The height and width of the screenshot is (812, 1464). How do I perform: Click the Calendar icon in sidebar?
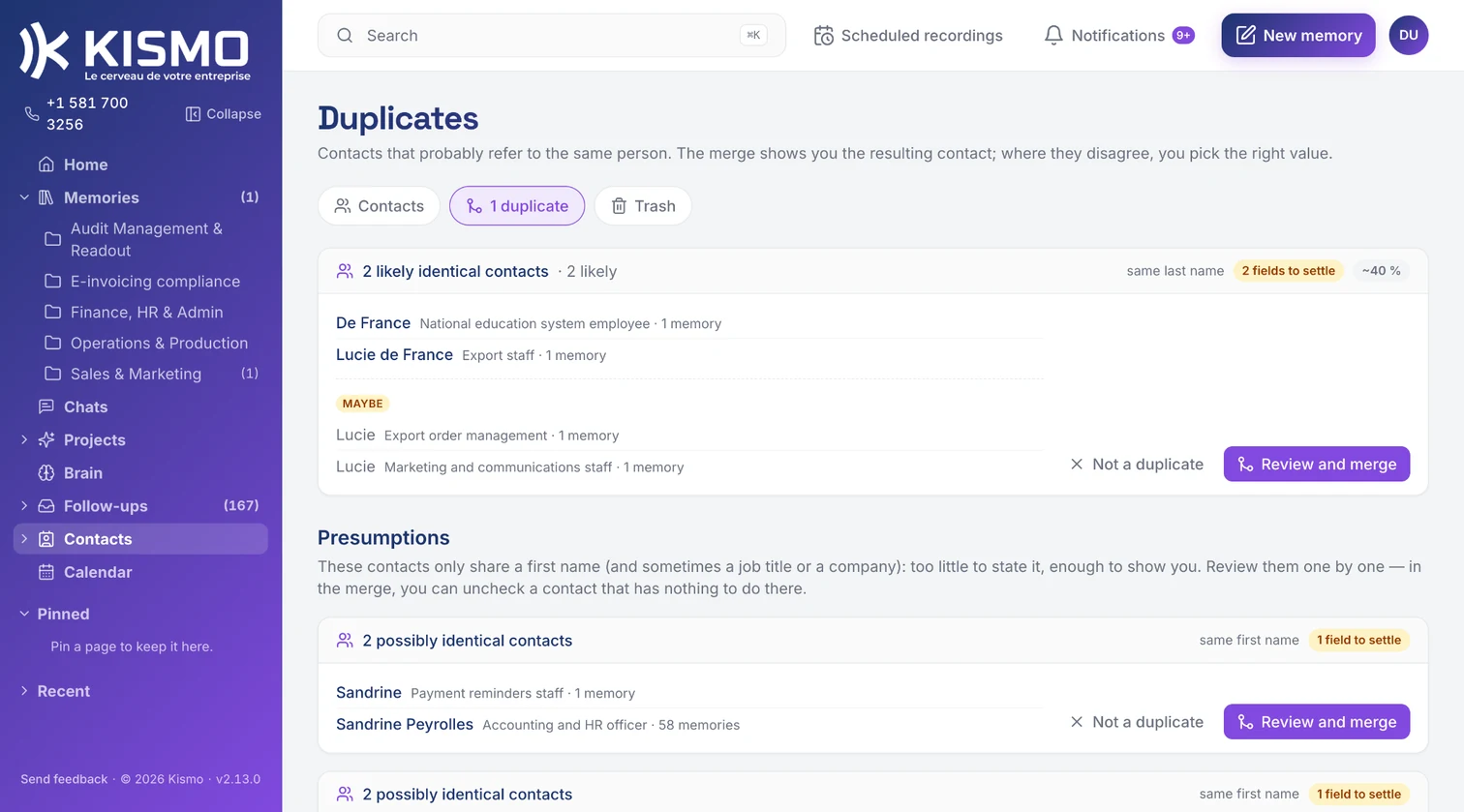46,572
